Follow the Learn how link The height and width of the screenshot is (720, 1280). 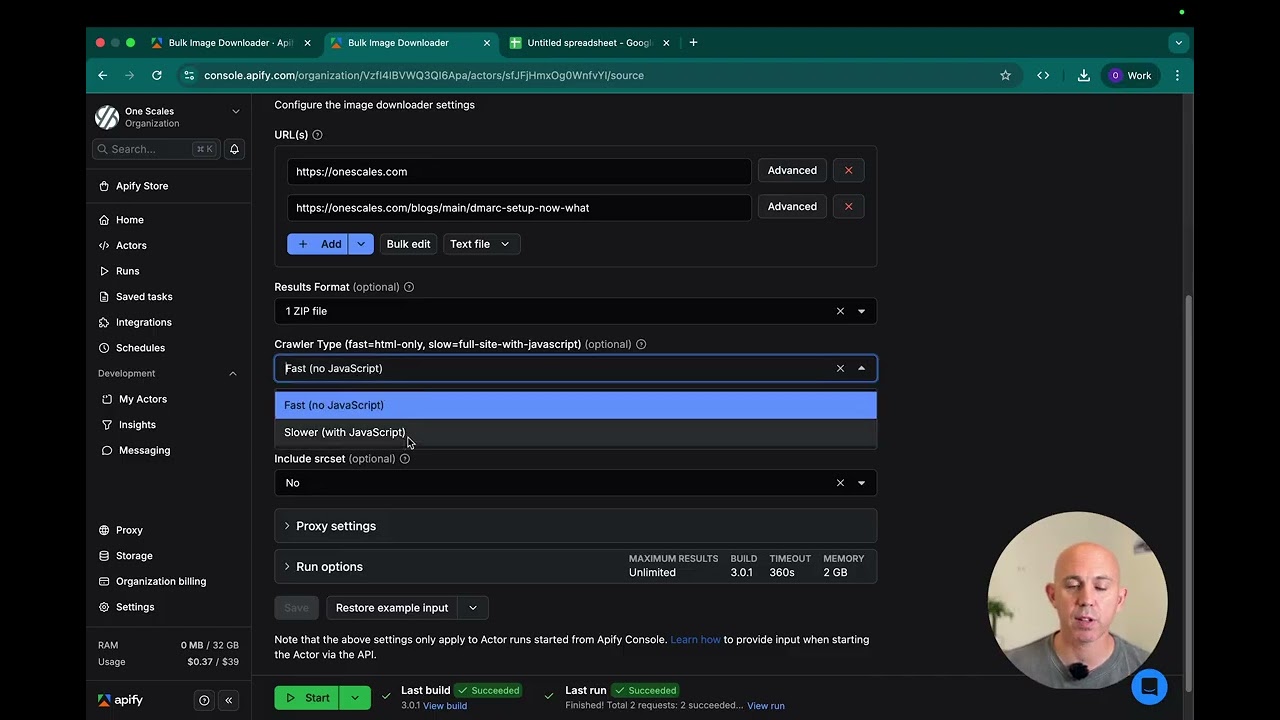[x=695, y=640]
